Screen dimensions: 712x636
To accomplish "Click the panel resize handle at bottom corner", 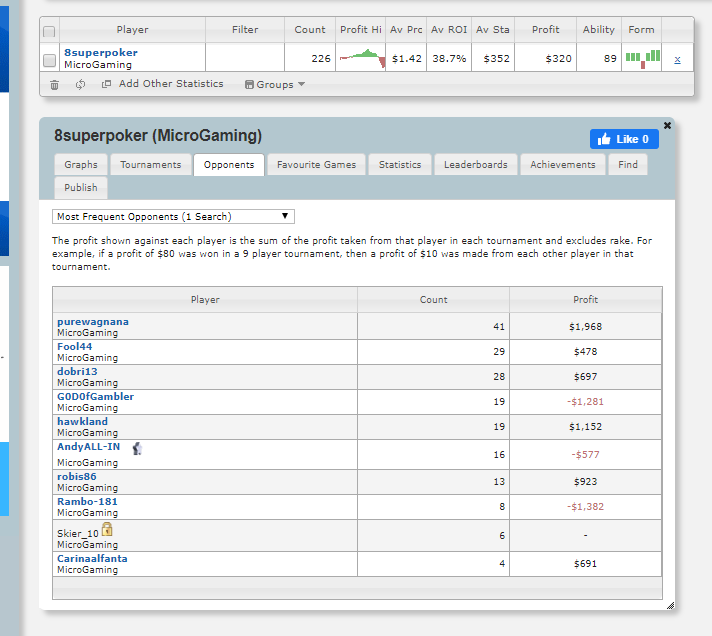I will click(x=670, y=605).
